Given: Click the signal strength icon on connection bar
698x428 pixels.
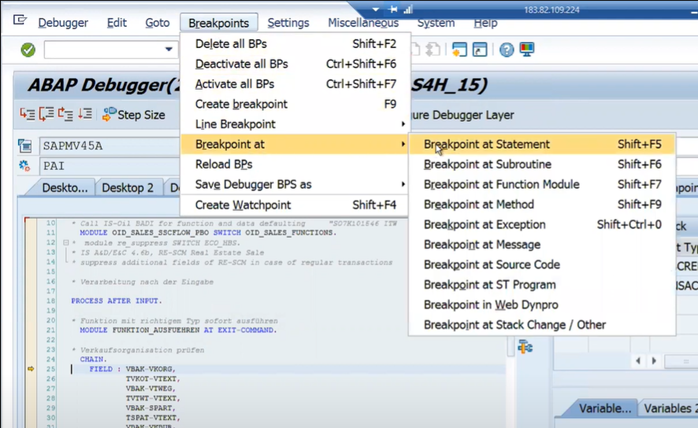Looking at the screenshot, I should [x=408, y=9].
